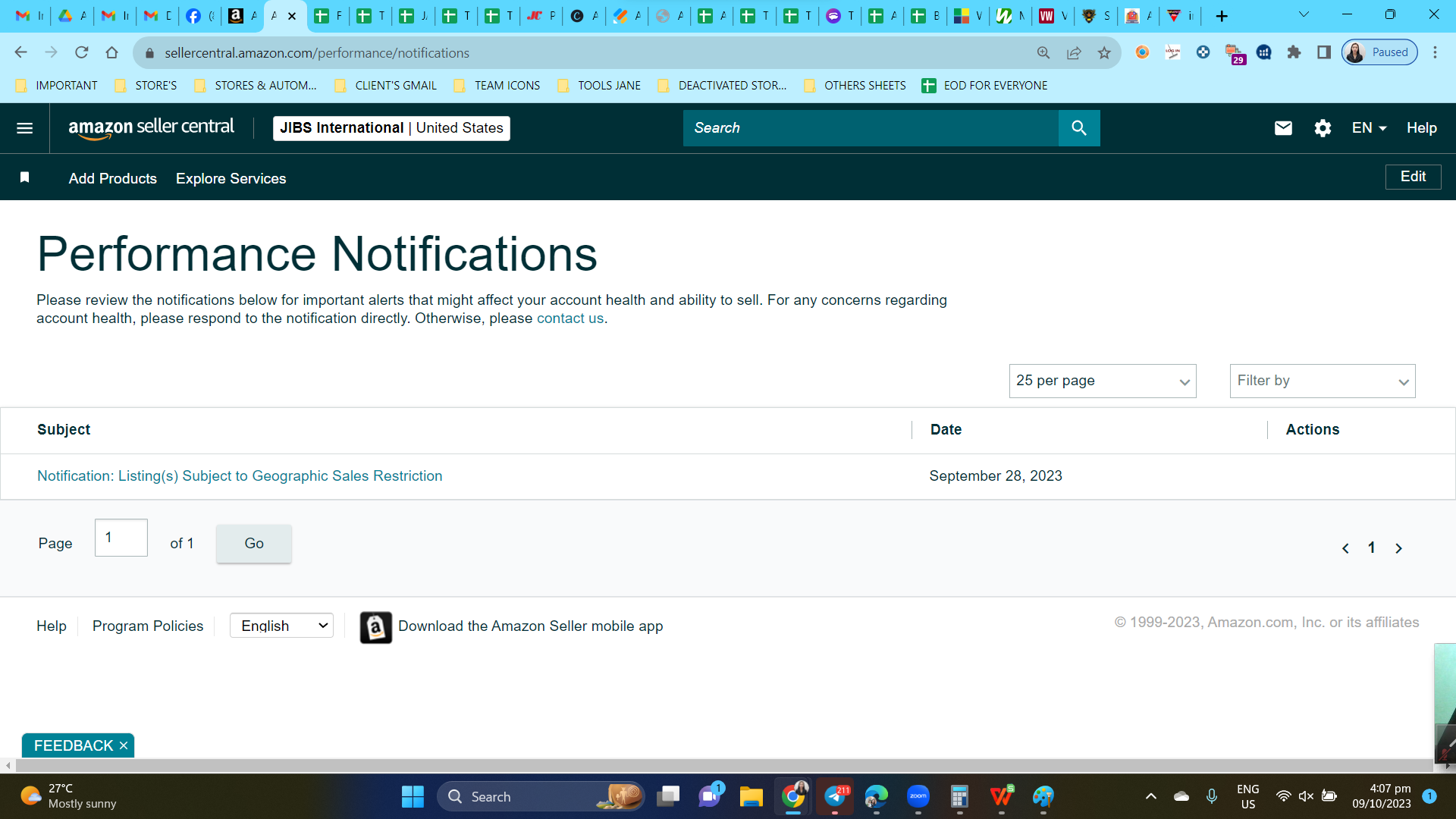Click the Seller Central search field
1456x819 pixels.
(x=871, y=128)
